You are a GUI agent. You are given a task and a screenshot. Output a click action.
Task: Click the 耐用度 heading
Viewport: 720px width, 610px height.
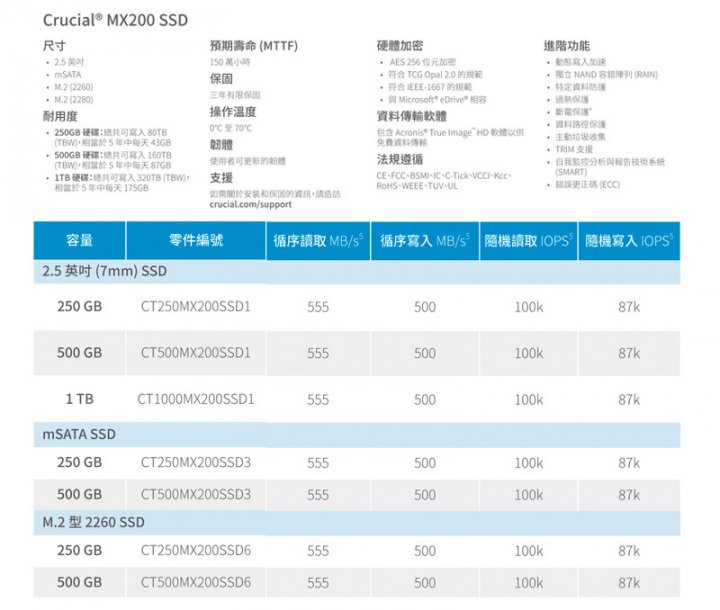(60, 117)
